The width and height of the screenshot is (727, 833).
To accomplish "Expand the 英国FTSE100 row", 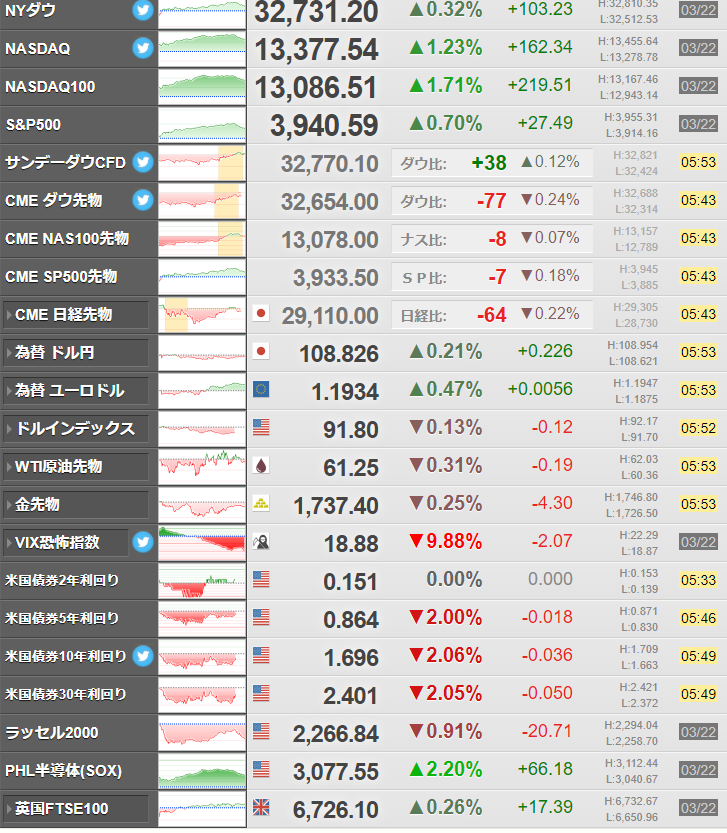I will tap(75, 809).
